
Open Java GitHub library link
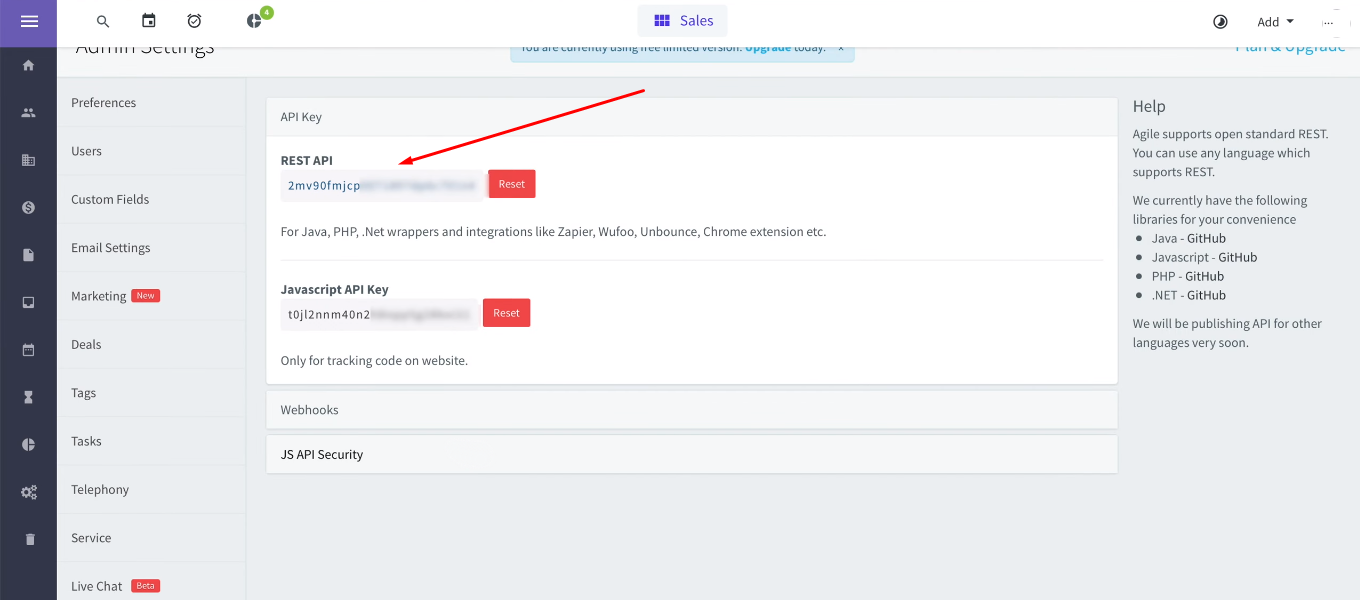[x=1206, y=238]
